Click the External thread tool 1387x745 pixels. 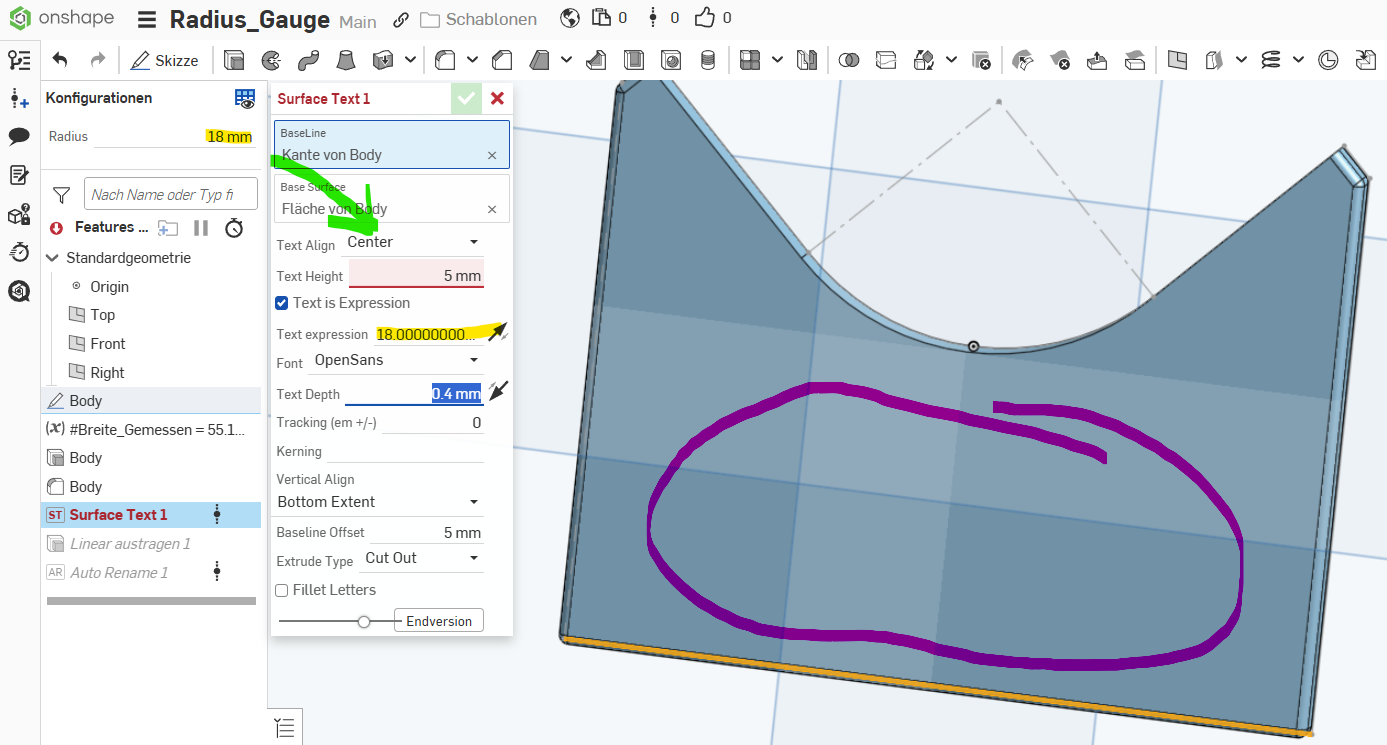click(x=708, y=60)
